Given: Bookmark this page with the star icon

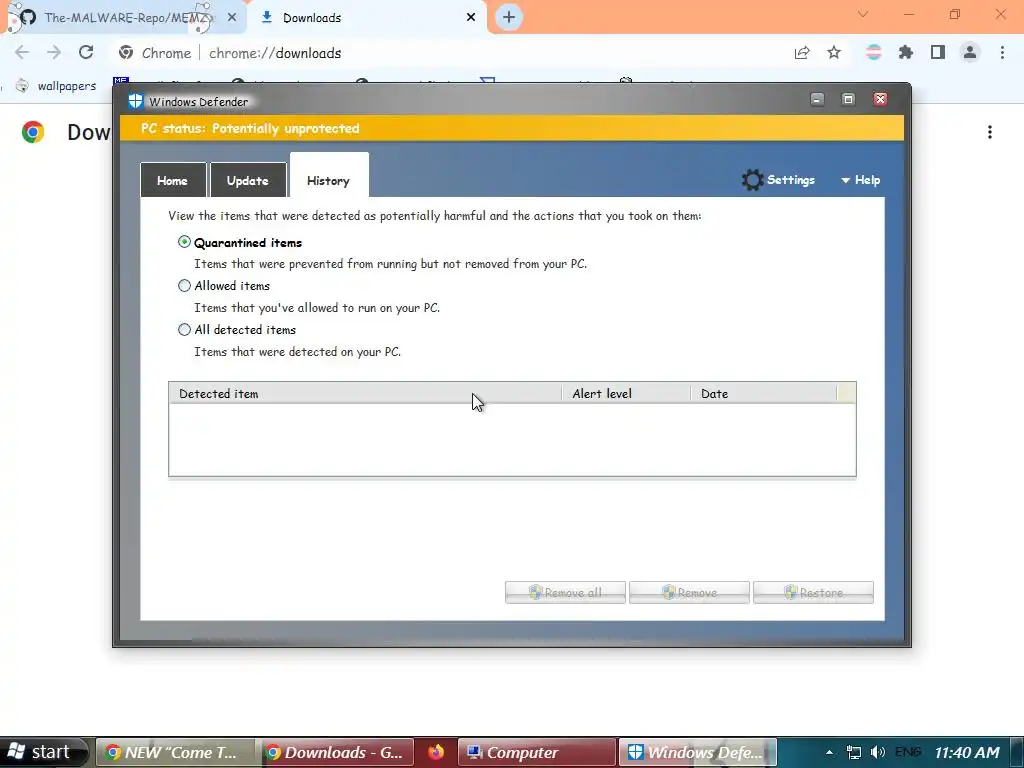Looking at the screenshot, I should pos(834,52).
